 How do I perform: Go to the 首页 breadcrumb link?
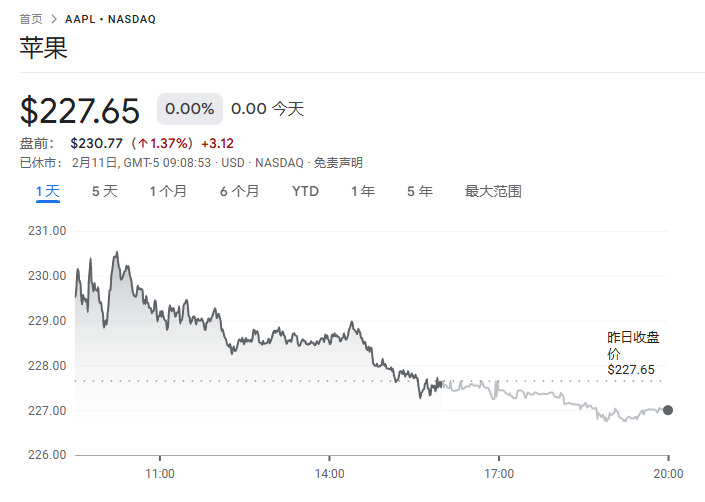tap(31, 19)
